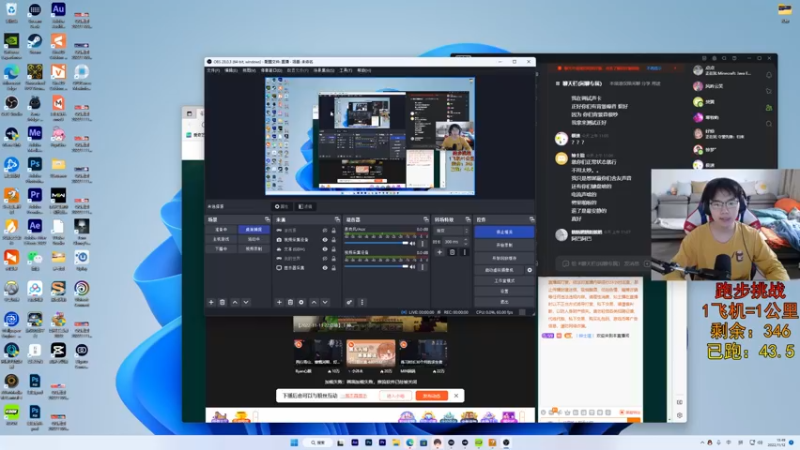
Task: Open the Tools menu in OBS
Action: (x=346, y=70)
